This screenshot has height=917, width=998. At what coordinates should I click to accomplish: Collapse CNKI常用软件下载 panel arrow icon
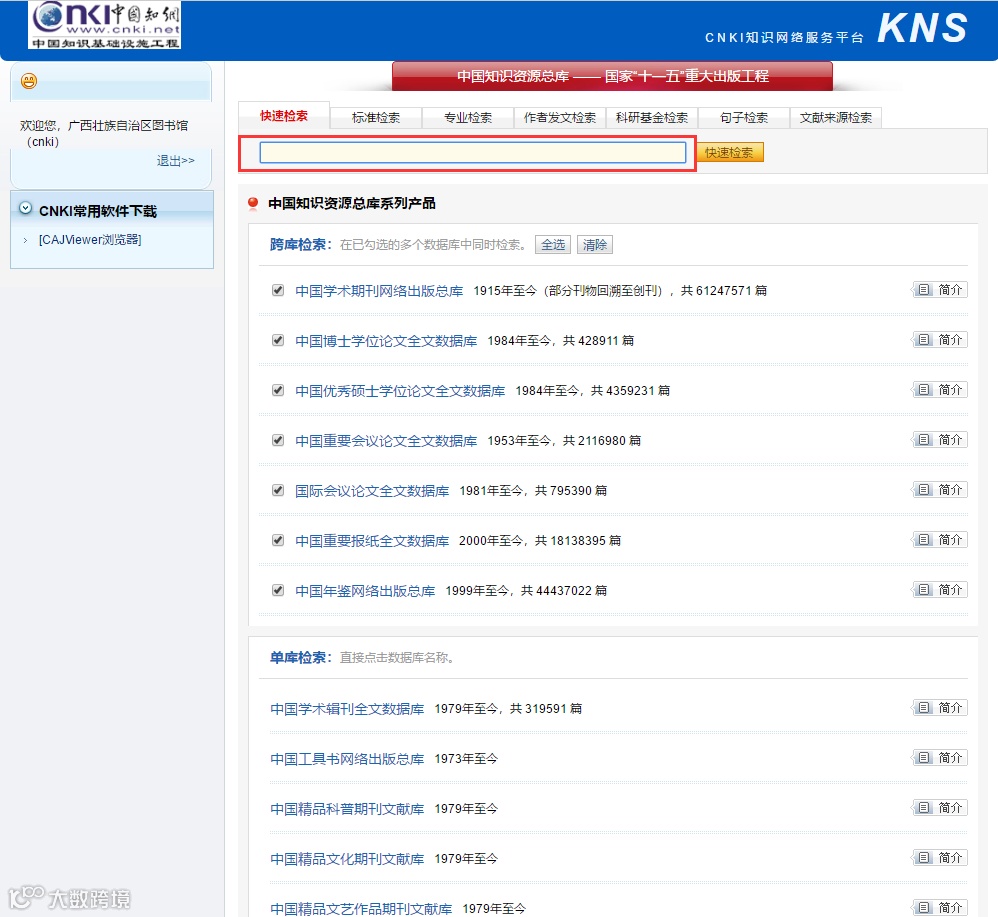[x=25, y=208]
